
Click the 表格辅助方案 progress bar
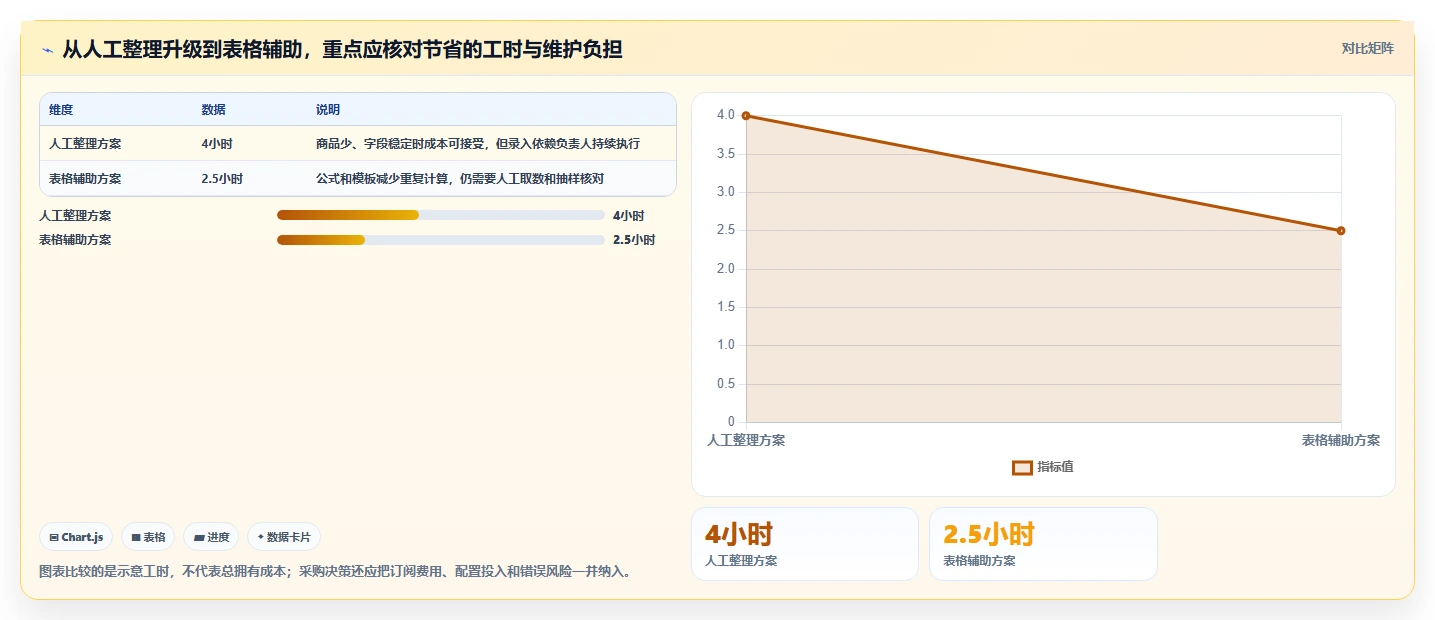[x=440, y=239]
